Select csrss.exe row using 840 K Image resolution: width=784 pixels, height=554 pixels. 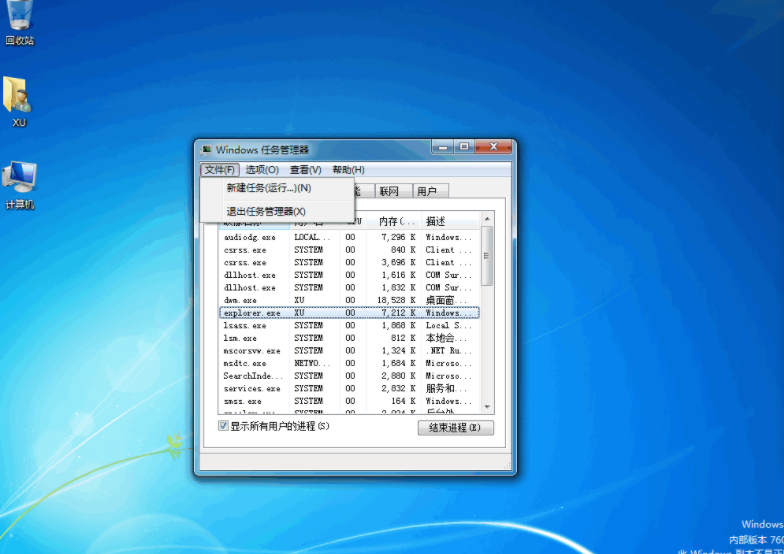click(350, 250)
